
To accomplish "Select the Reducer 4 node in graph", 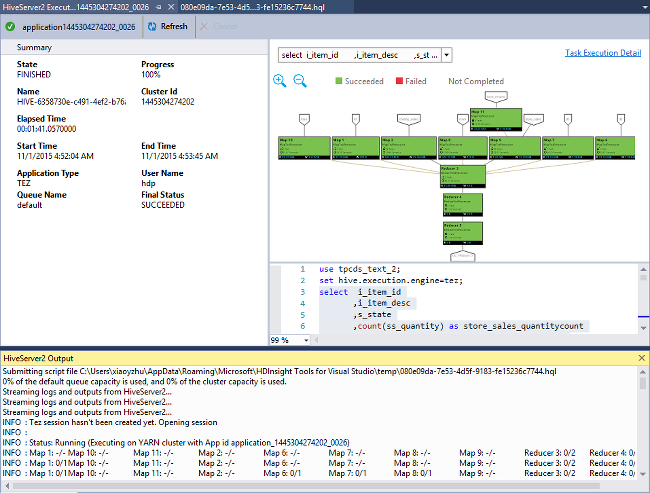I will 462,203.
